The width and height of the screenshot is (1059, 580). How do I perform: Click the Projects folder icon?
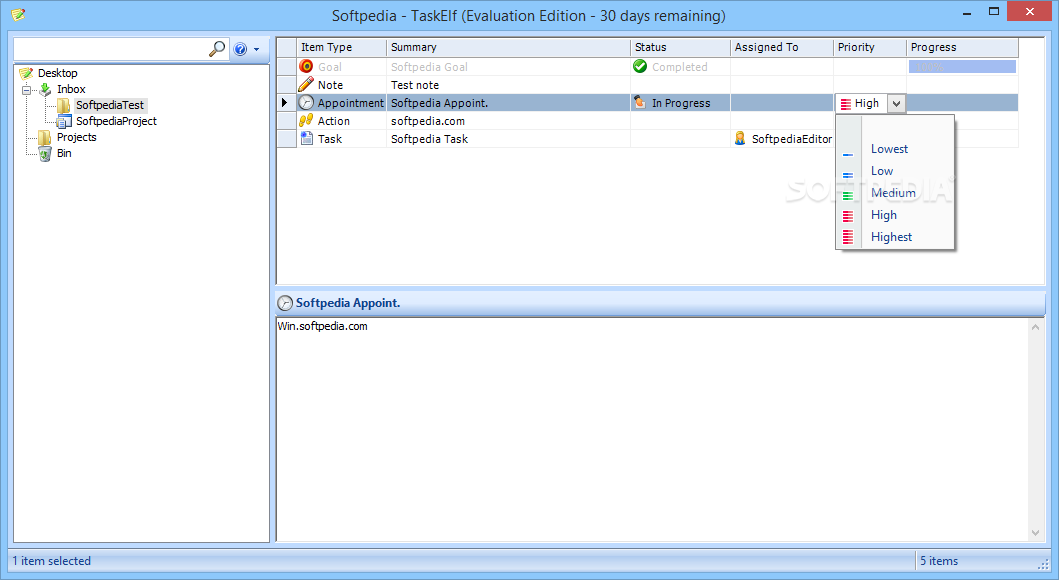coord(45,138)
